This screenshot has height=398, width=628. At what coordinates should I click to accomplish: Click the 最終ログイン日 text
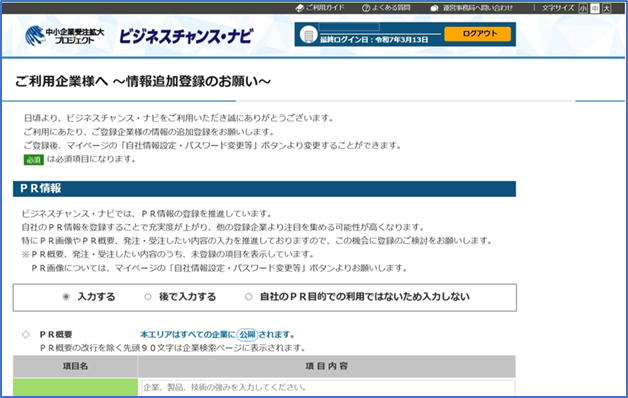pyautogui.click(x=374, y=40)
